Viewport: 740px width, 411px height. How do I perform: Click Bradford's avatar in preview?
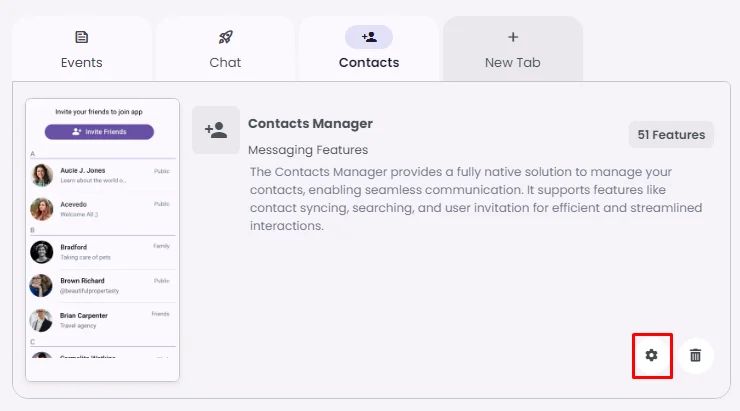(41, 251)
